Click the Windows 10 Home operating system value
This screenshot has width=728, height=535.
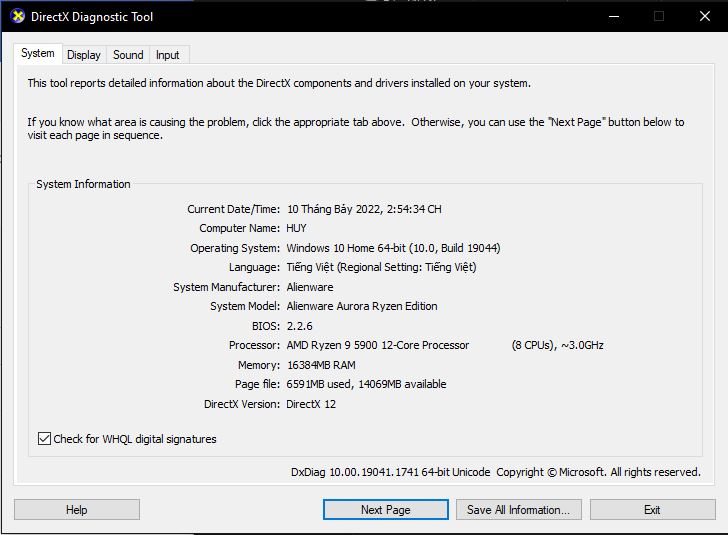pyautogui.click(x=393, y=248)
